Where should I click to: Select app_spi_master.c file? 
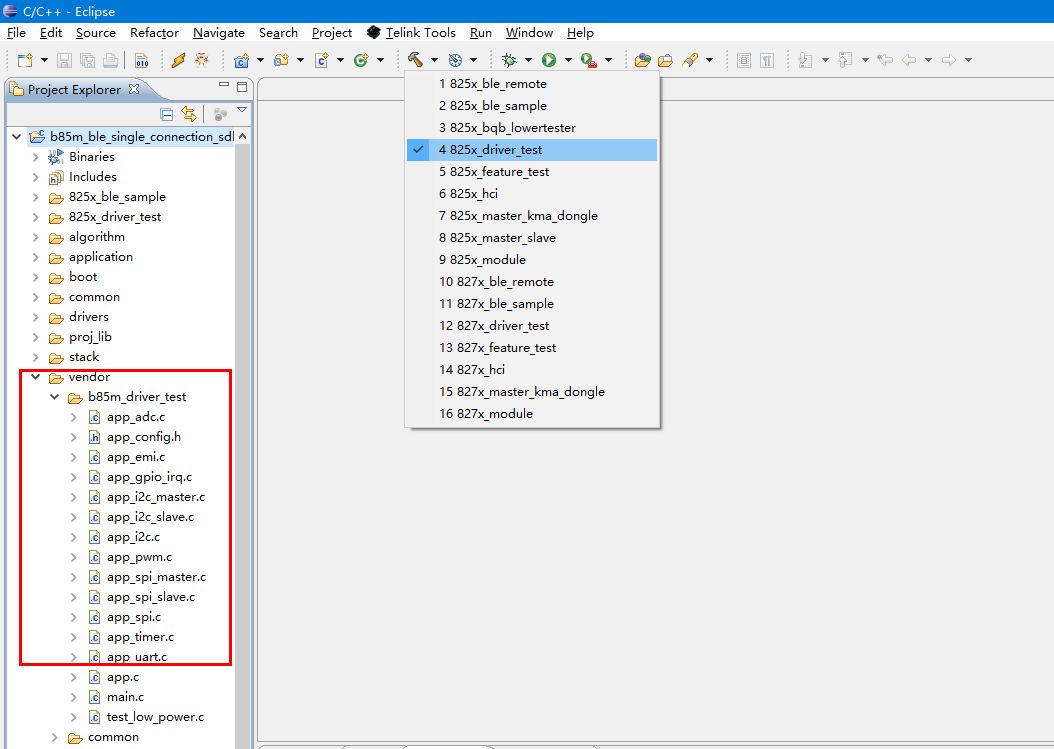[x=157, y=578]
